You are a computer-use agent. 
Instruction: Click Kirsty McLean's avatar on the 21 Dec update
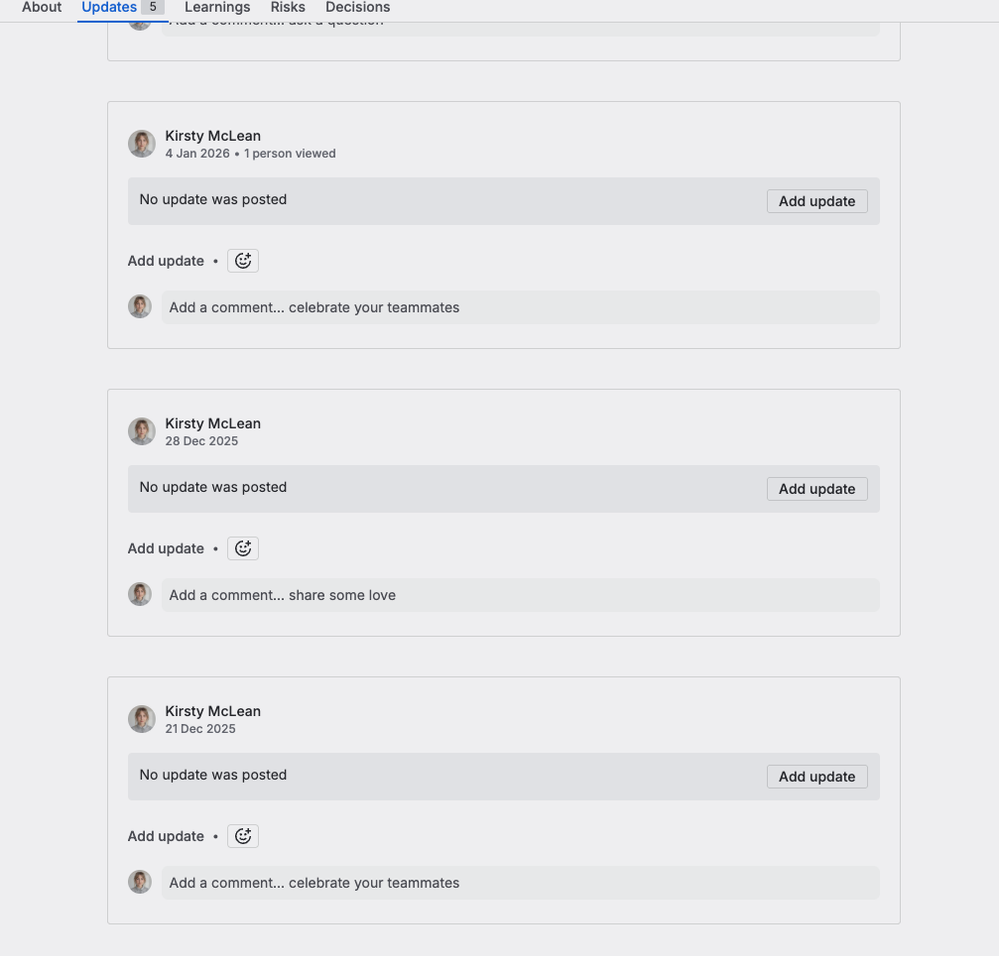coord(141,718)
